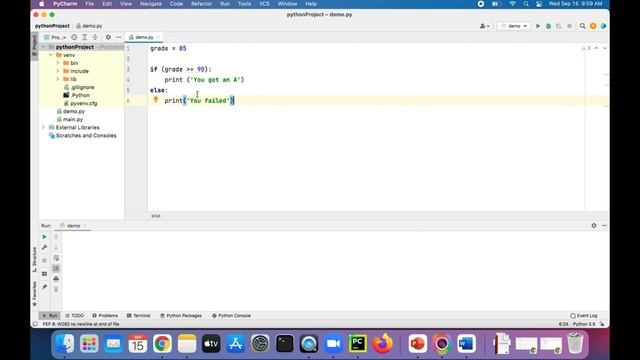
Task: Click the 'else' breadcrumb below editor
Action: coord(156,216)
